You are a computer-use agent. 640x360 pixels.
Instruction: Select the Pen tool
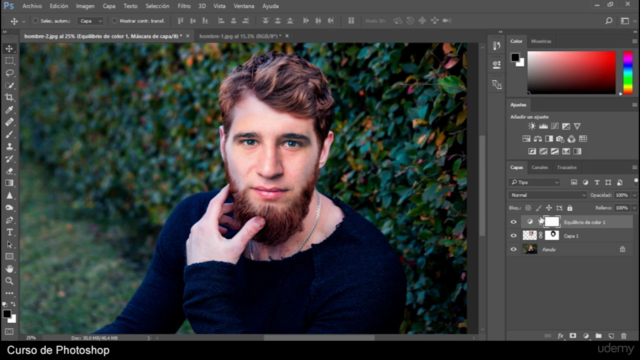[9, 220]
